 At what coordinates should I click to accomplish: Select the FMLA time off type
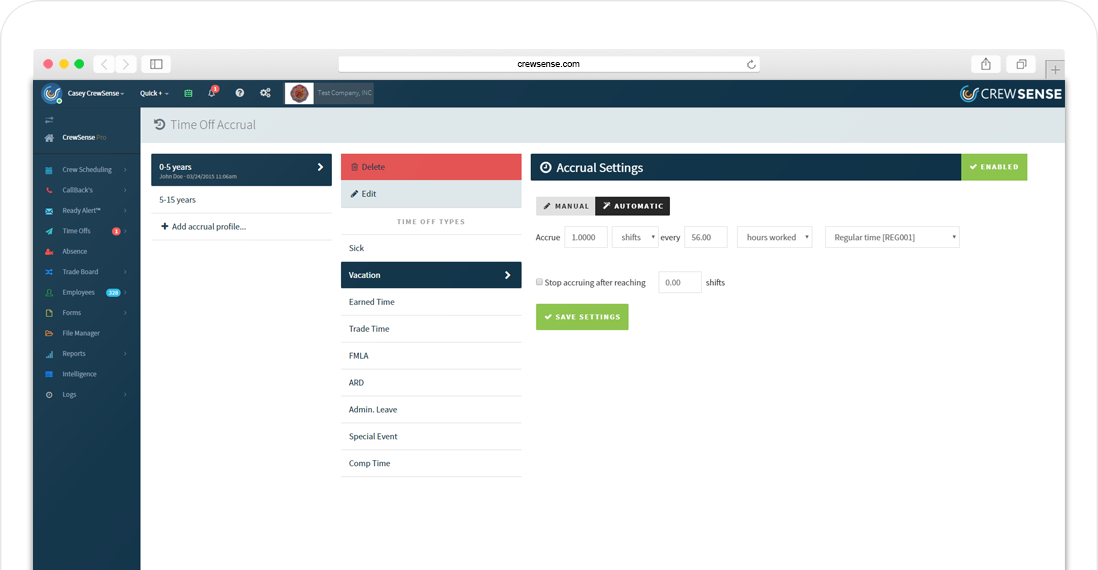431,356
